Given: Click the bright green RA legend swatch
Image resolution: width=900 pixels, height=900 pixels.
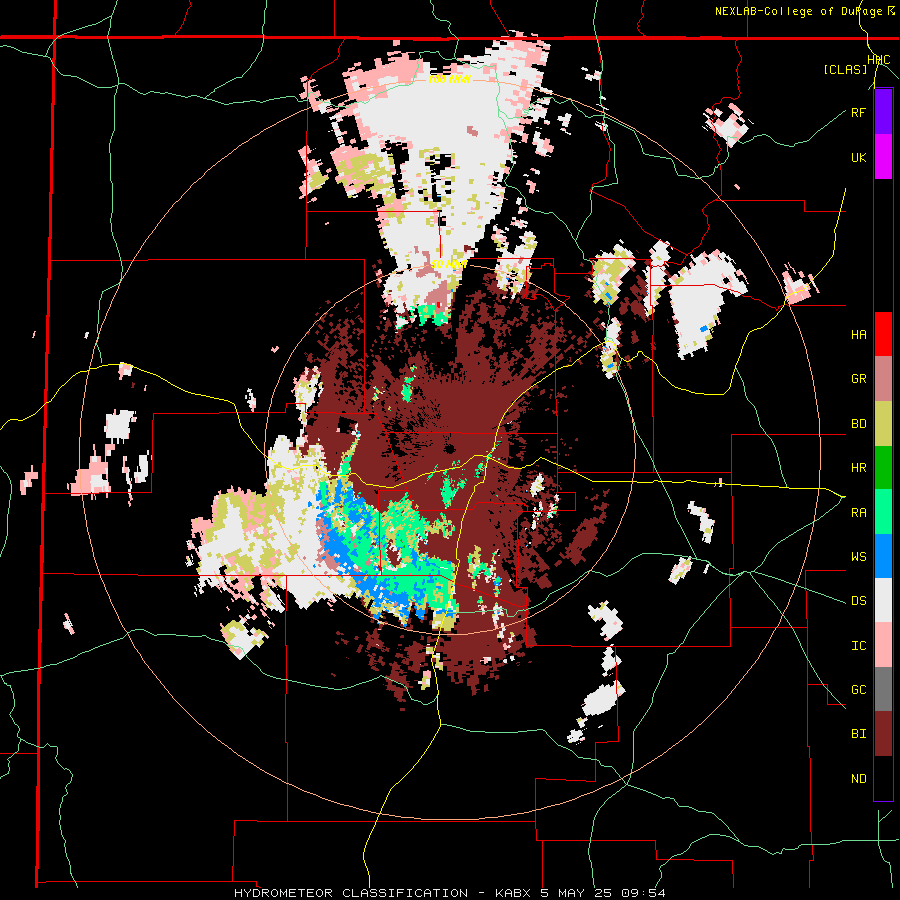Looking at the screenshot, I should point(883,512).
